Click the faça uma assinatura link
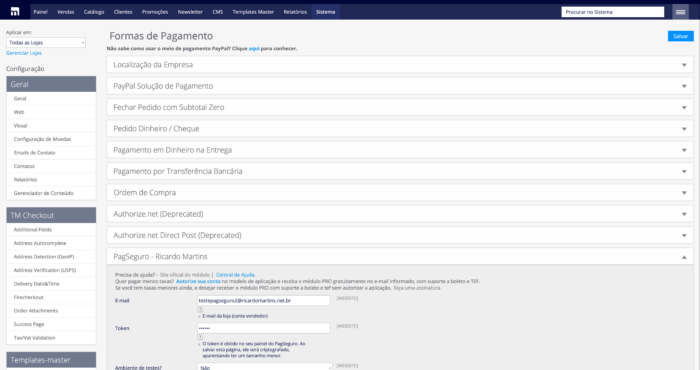700x370 pixels. [417, 288]
